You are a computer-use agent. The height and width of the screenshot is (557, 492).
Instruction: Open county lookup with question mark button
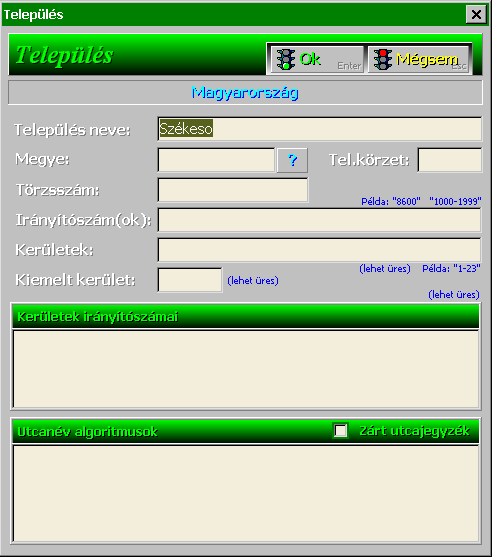pos(292,160)
